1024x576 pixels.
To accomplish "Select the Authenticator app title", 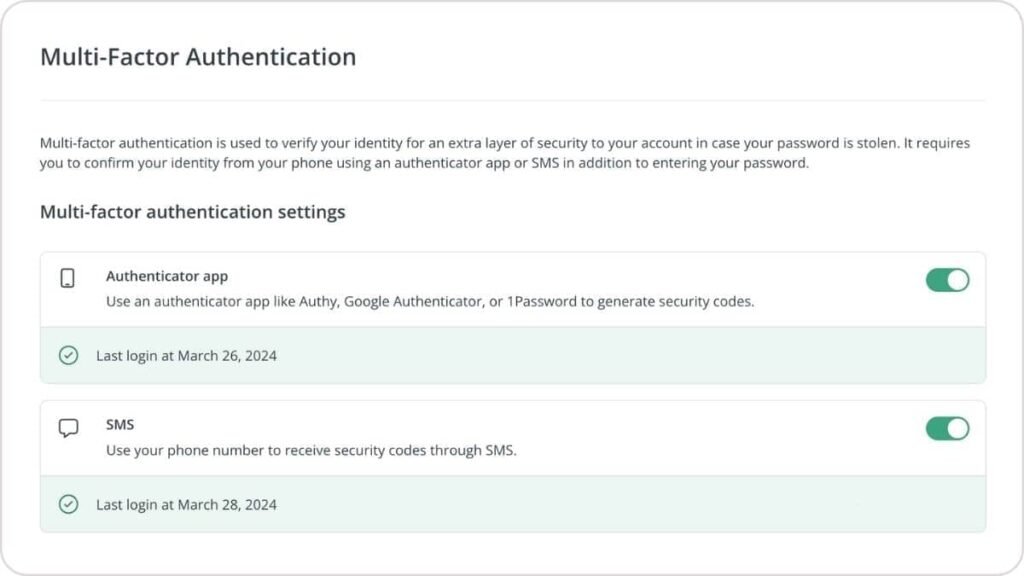I will pyautogui.click(x=167, y=276).
